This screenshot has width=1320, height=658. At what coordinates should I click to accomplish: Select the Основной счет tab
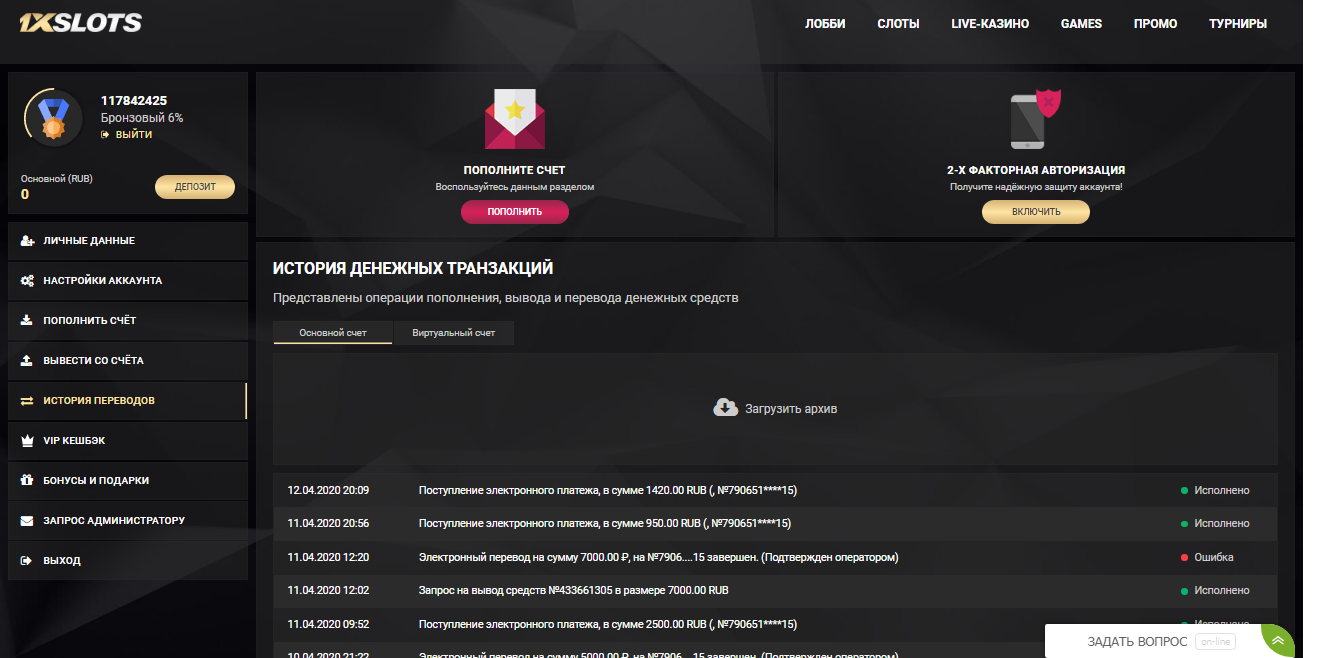point(332,332)
